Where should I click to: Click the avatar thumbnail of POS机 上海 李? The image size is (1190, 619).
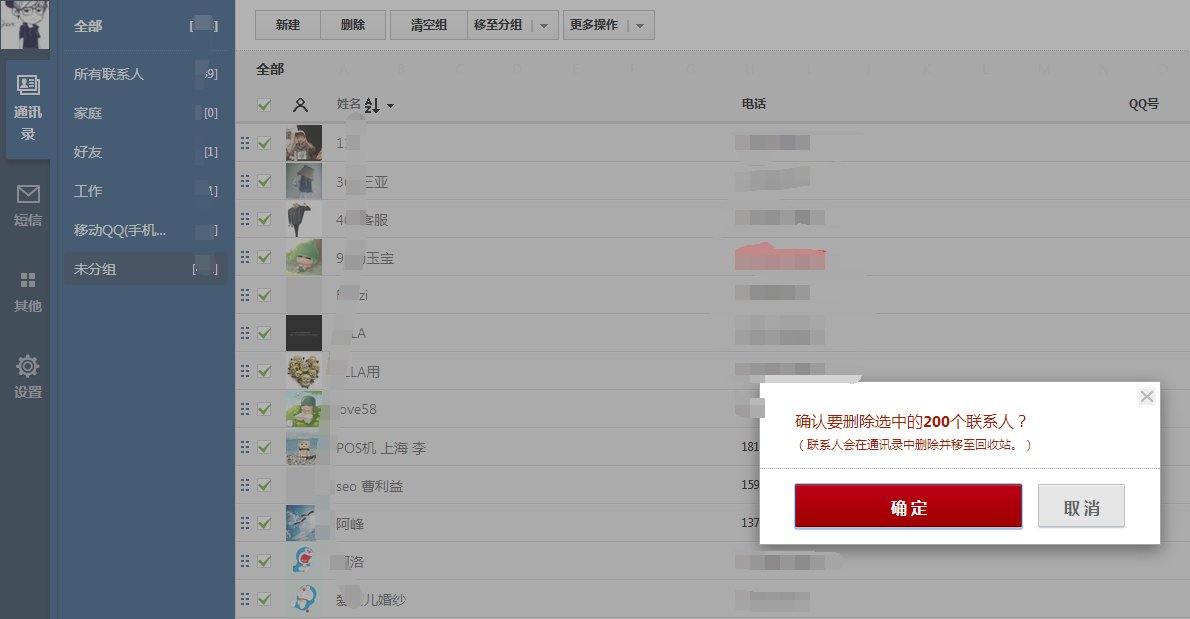(x=304, y=447)
